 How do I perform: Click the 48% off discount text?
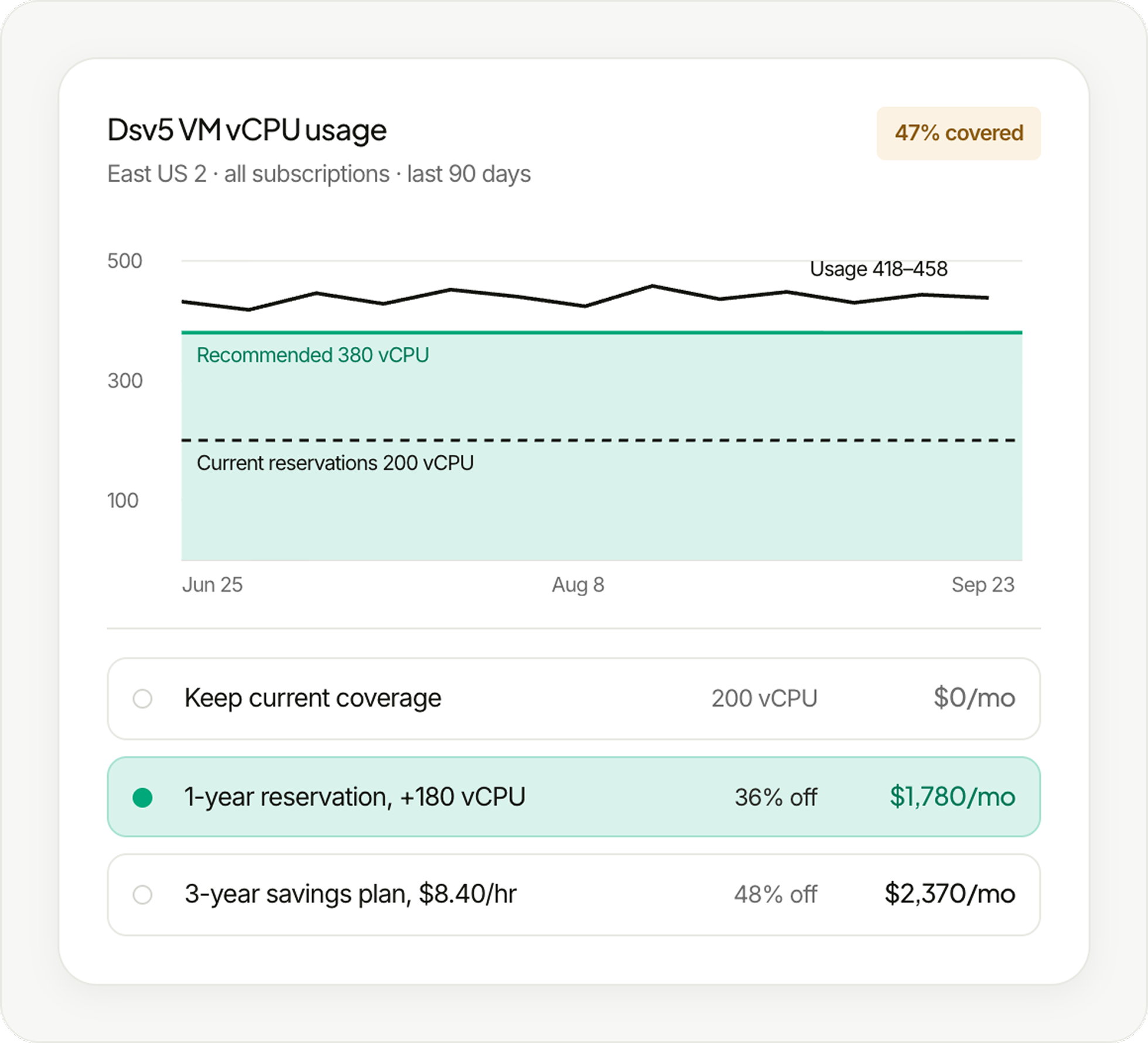tap(775, 895)
